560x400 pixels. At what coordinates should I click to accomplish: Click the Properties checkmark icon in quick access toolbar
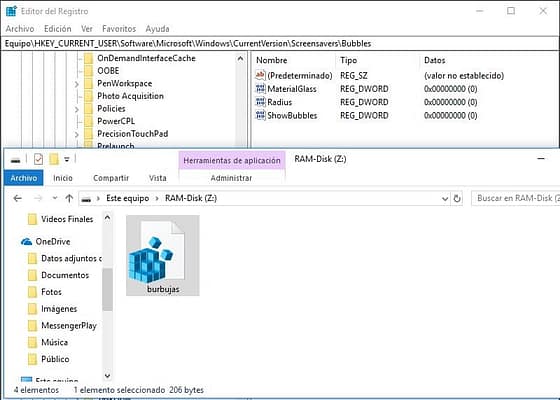(38, 159)
